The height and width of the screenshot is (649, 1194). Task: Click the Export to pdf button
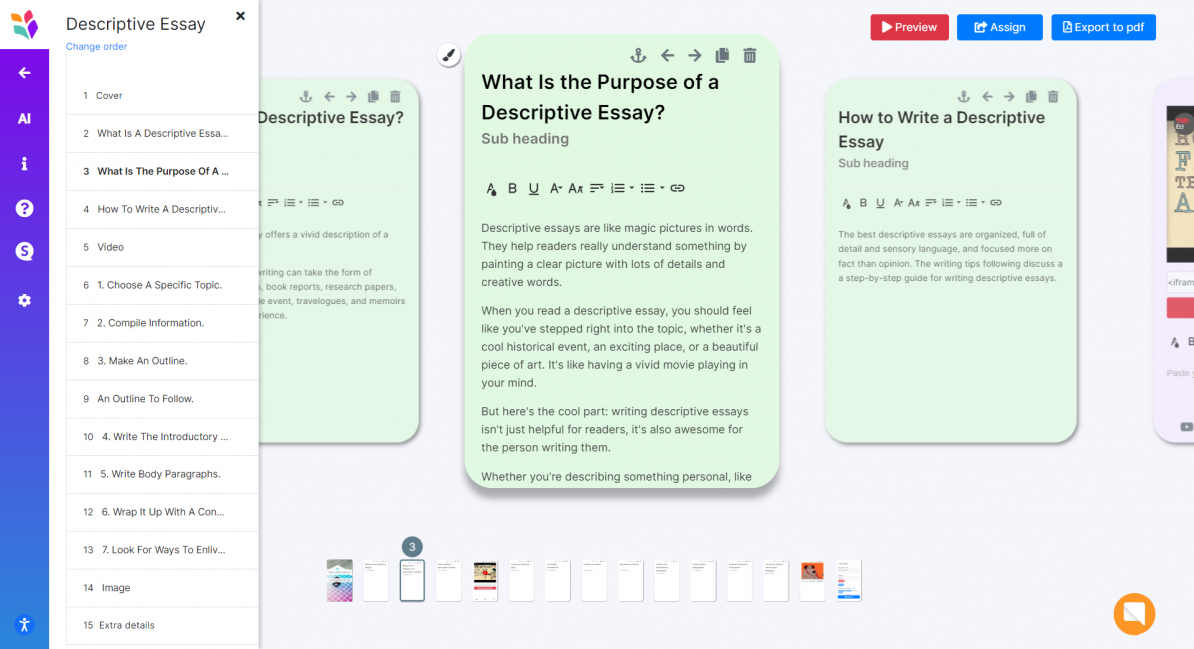1103,27
